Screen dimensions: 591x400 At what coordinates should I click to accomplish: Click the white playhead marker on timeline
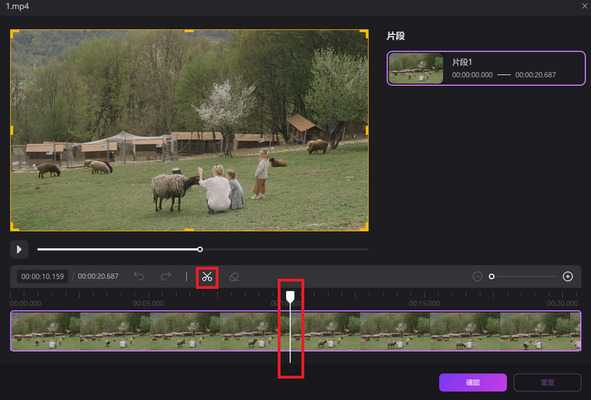[290, 297]
